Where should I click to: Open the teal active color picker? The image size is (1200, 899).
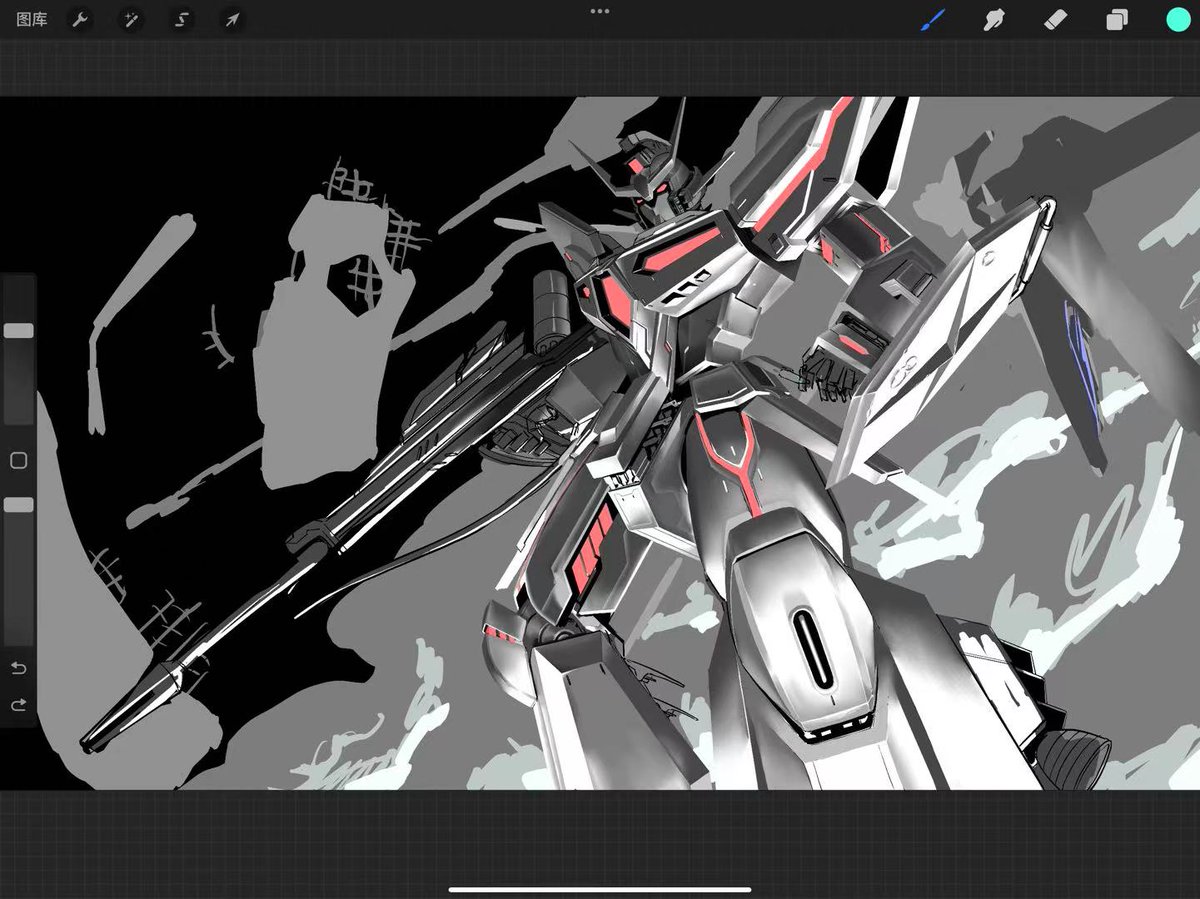[x=1178, y=20]
